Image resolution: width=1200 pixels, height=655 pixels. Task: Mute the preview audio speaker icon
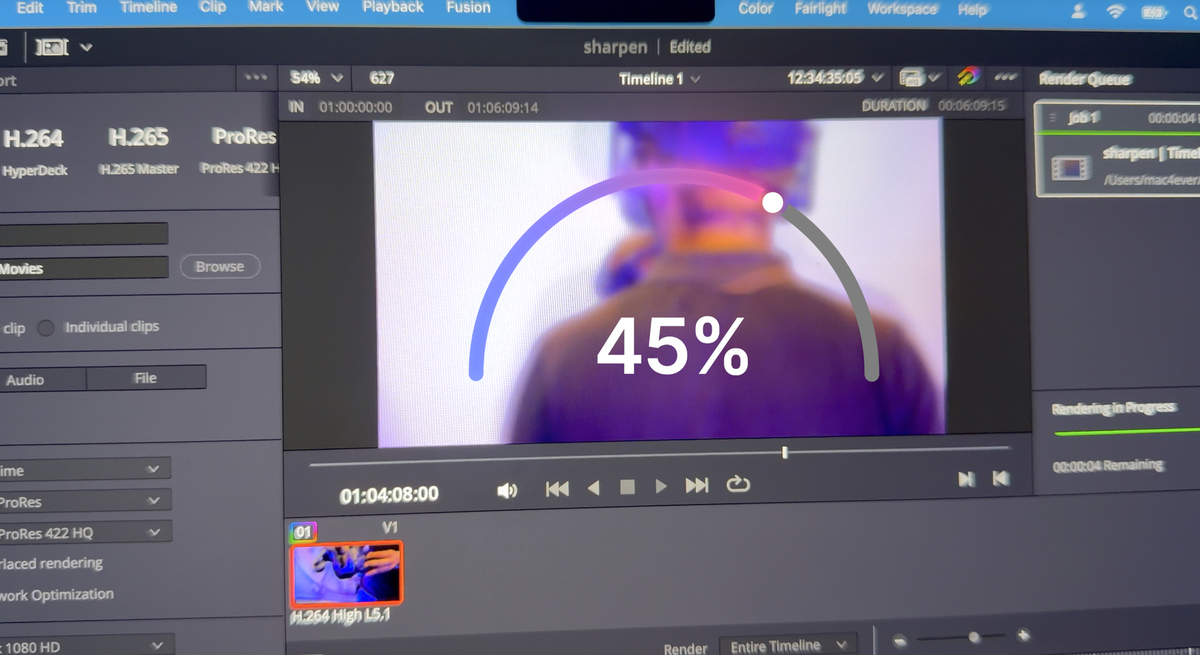[x=508, y=489]
